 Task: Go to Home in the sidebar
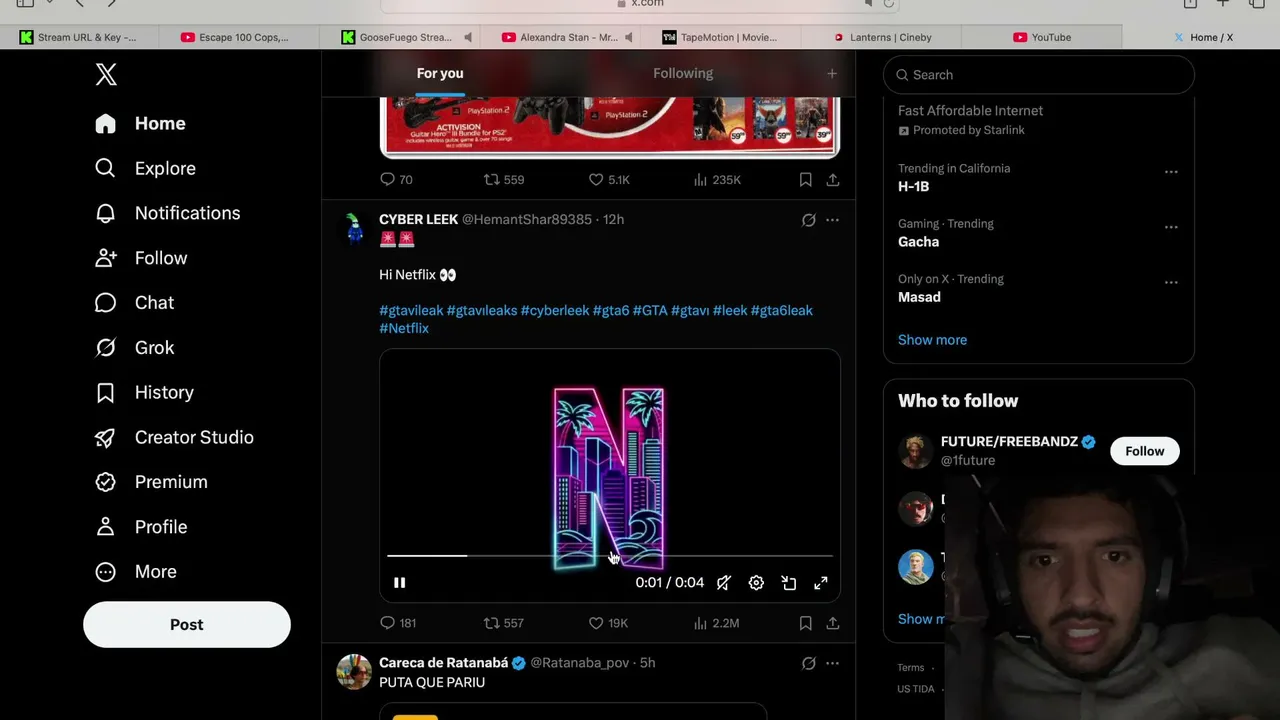140,124
